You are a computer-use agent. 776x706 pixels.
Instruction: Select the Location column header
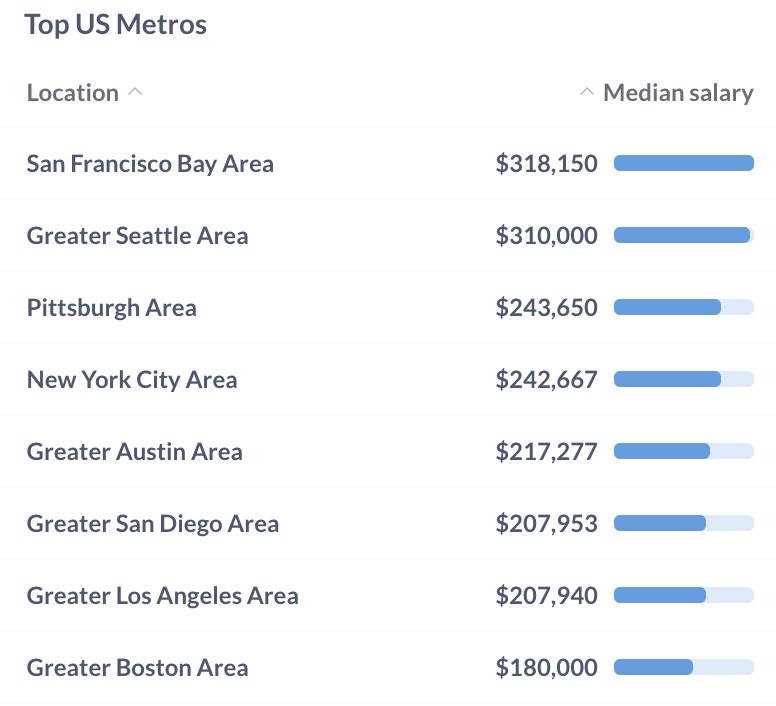73,93
